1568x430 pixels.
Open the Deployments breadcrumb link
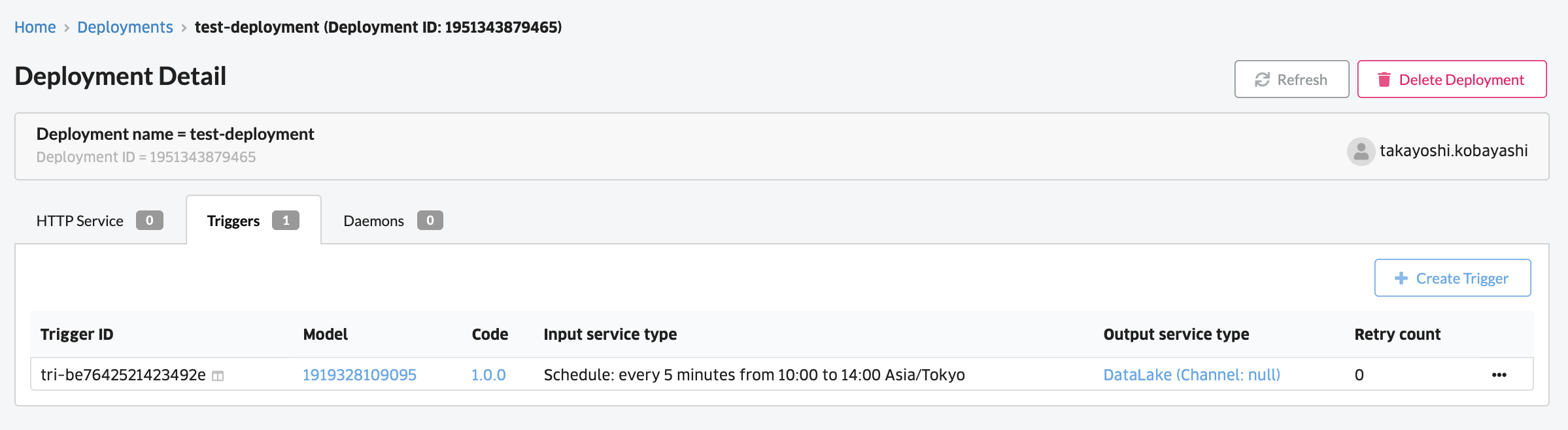tap(125, 27)
